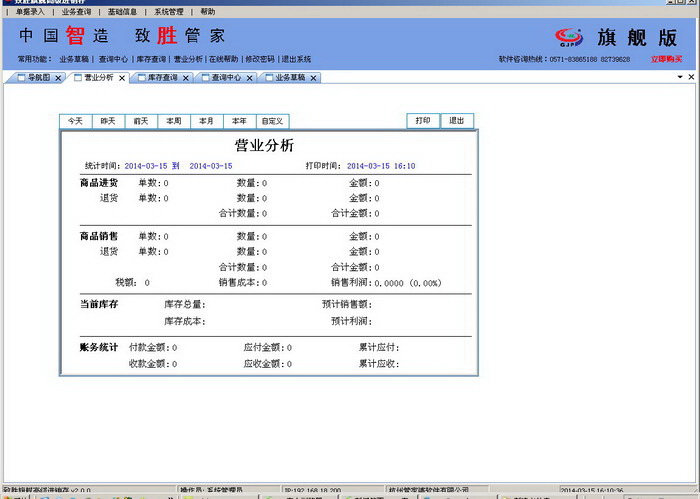This screenshot has width=700, height=499.
Task: Close the 导航图 tab
Action: click(58, 78)
